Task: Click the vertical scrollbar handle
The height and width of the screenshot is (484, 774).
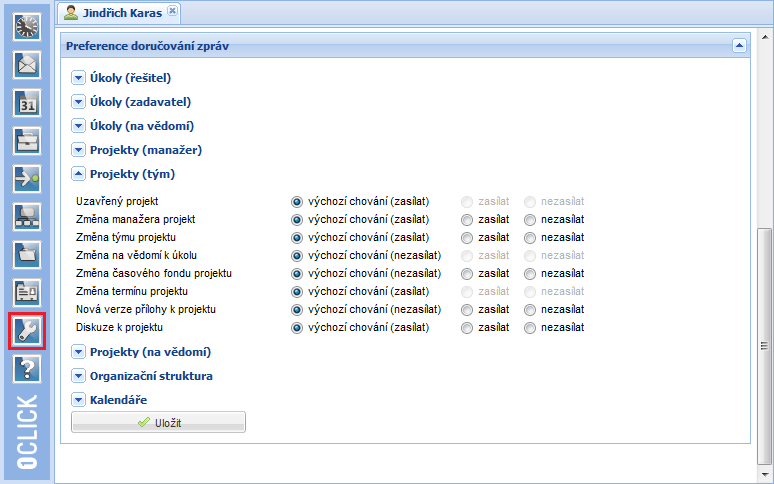Action: coord(765,345)
